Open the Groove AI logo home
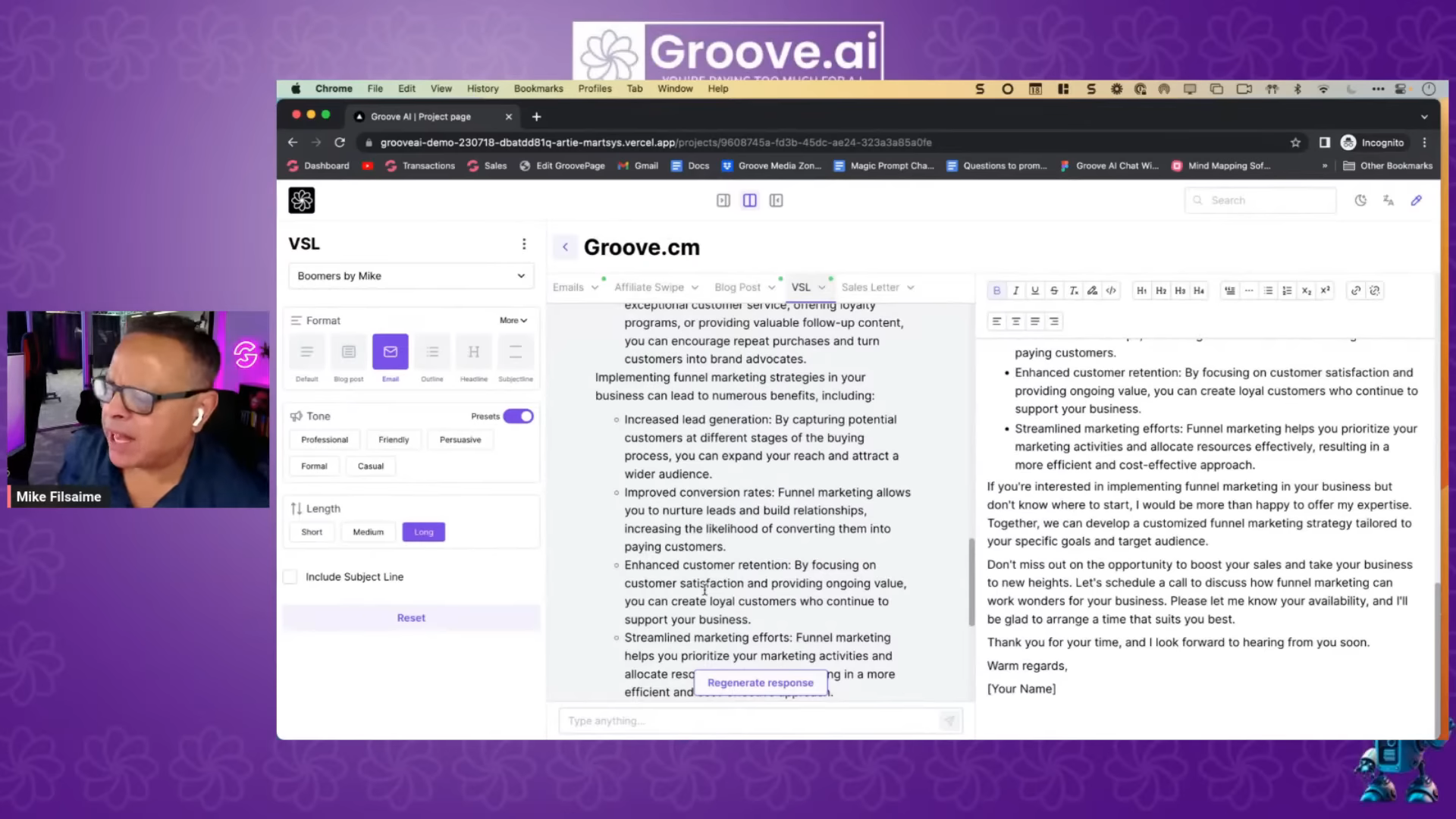Screen dimensions: 1456x819 tap(302, 200)
